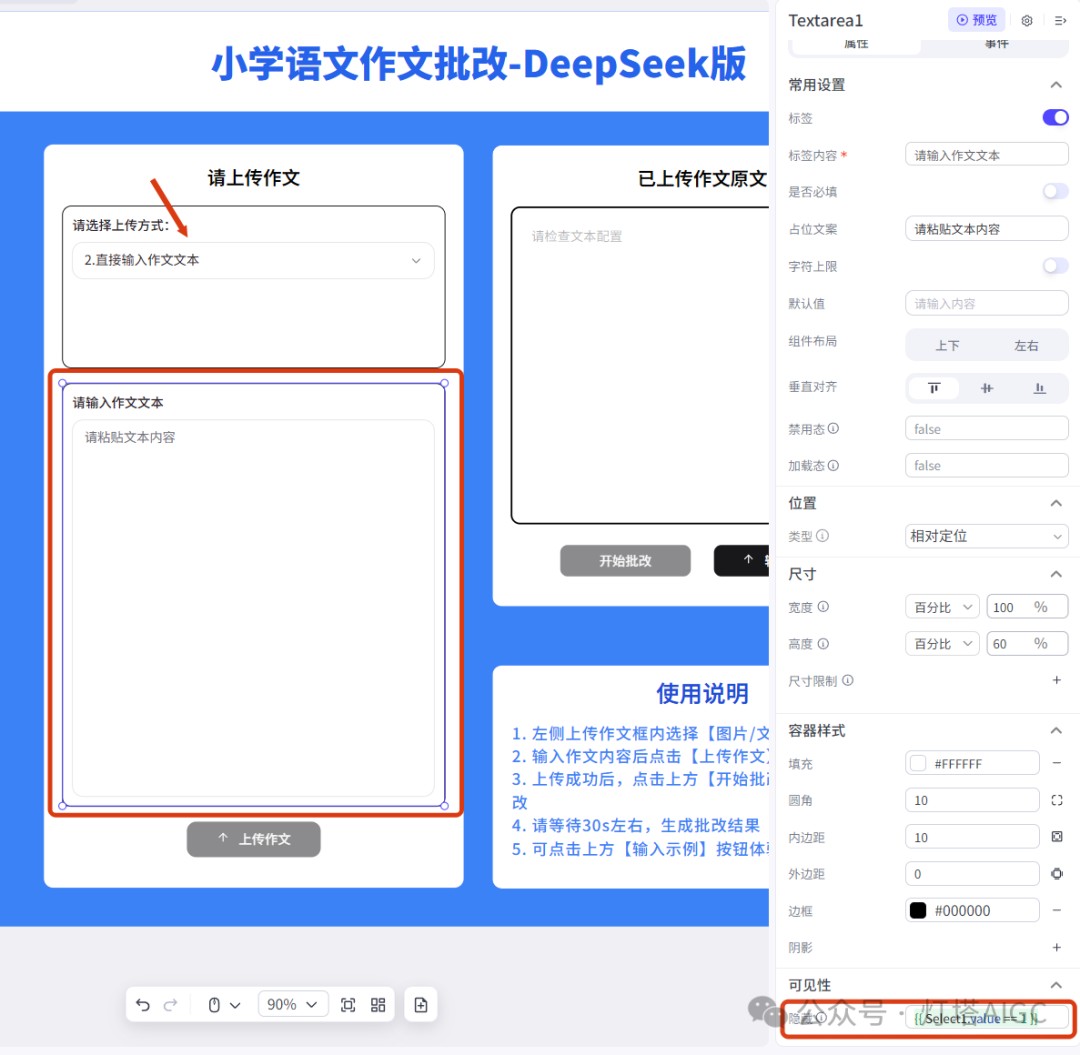Image resolution: width=1080 pixels, height=1055 pixels.
Task: Switch to the 属性 tab
Action: pyautogui.click(x=856, y=44)
